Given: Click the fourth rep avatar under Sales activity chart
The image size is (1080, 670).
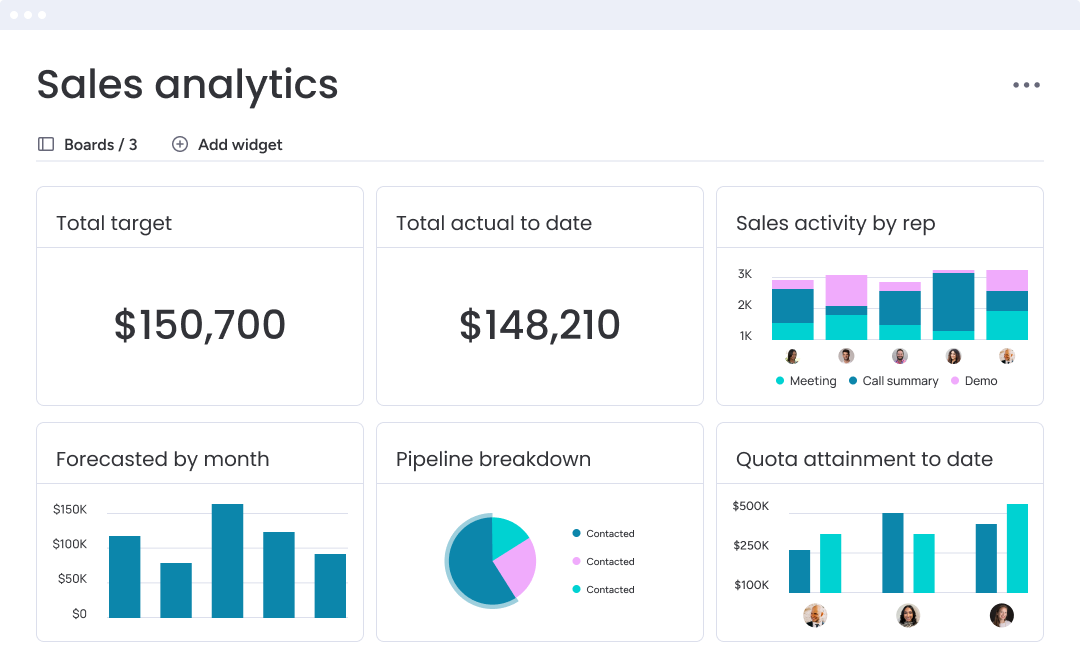Looking at the screenshot, I should [x=953, y=356].
